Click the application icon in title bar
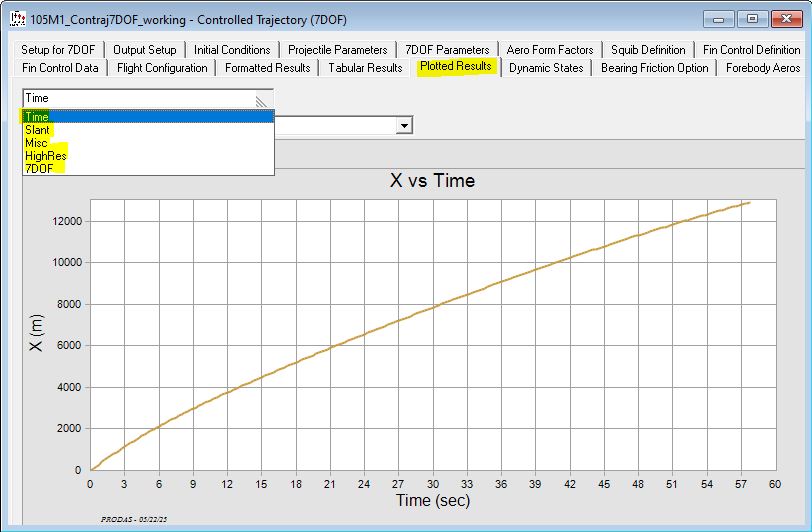812x532 pixels. (x=17, y=20)
